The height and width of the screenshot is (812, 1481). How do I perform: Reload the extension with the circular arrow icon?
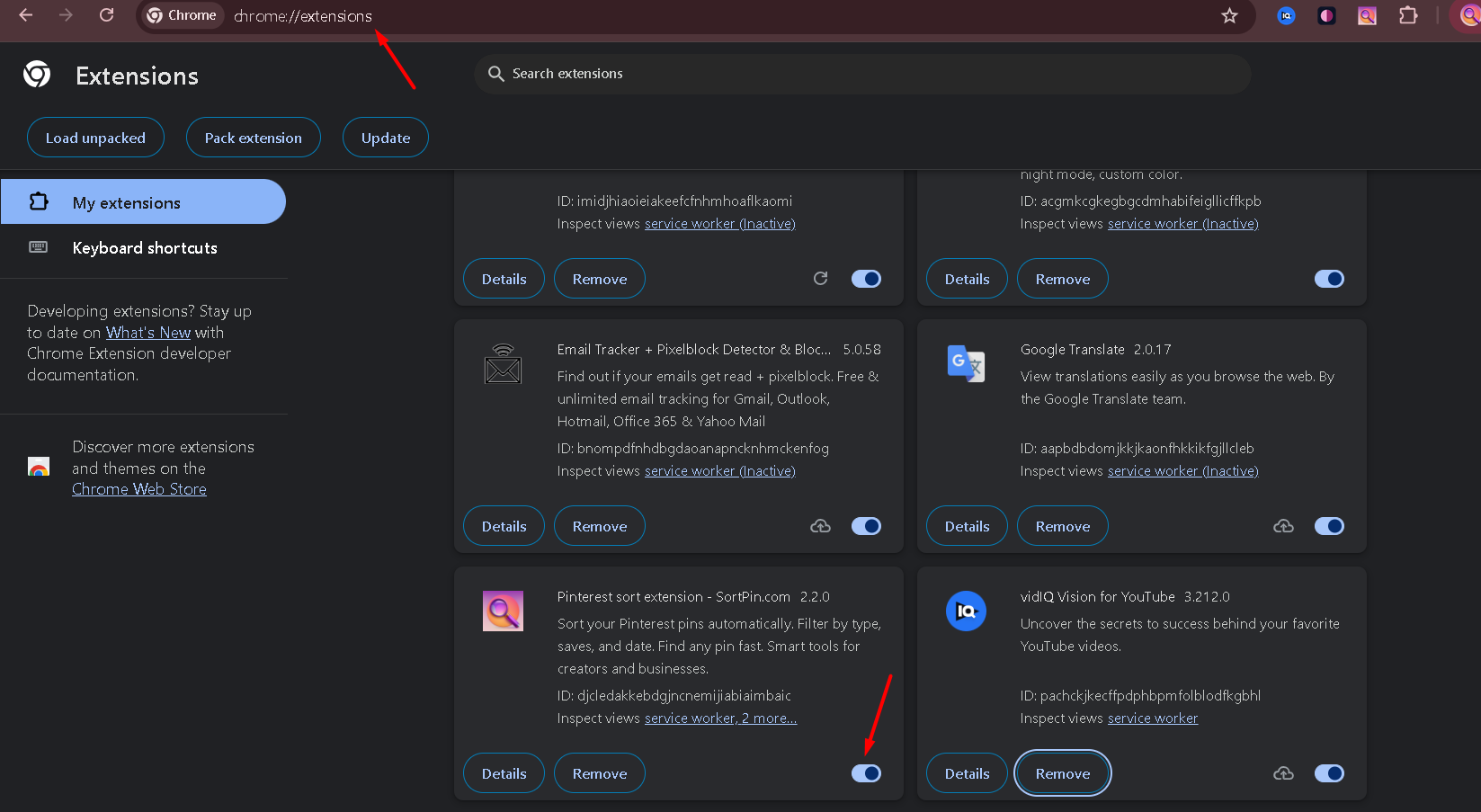click(820, 279)
